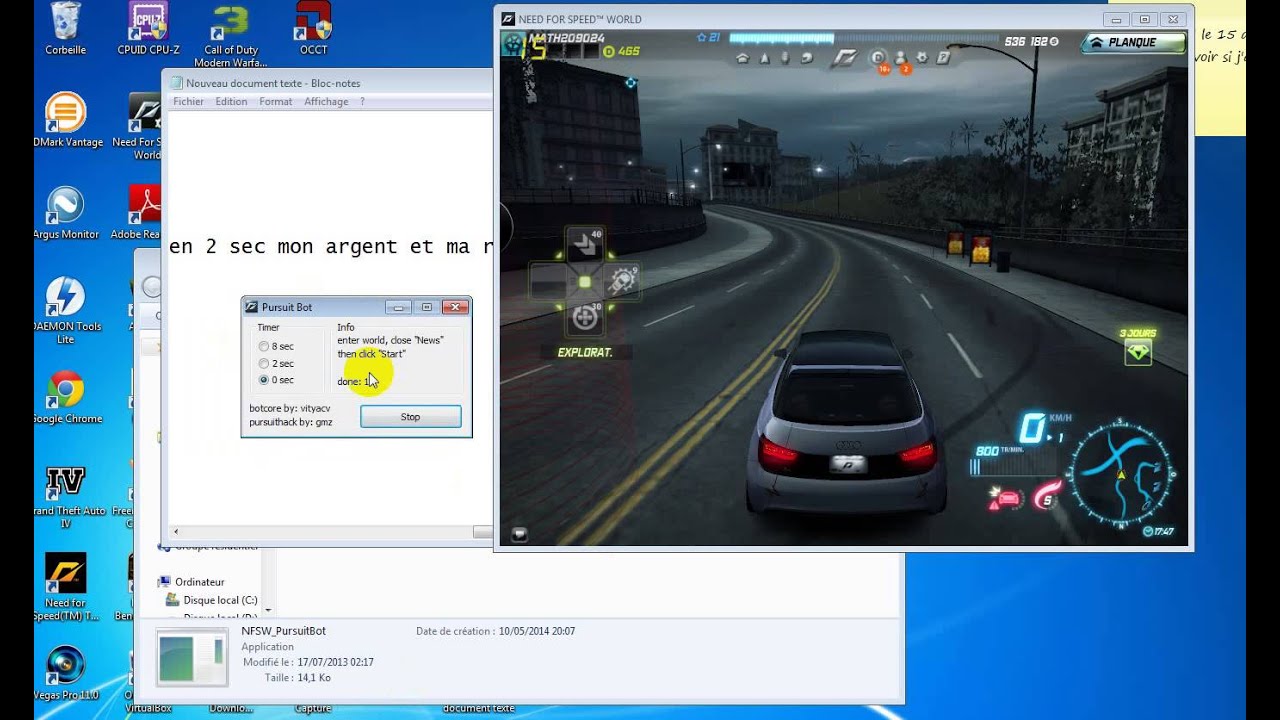1280x720 pixels.
Task: Open the Need for Speed(TM) shortcut at bottom left
Action: pyautogui.click(x=66, y=587)
